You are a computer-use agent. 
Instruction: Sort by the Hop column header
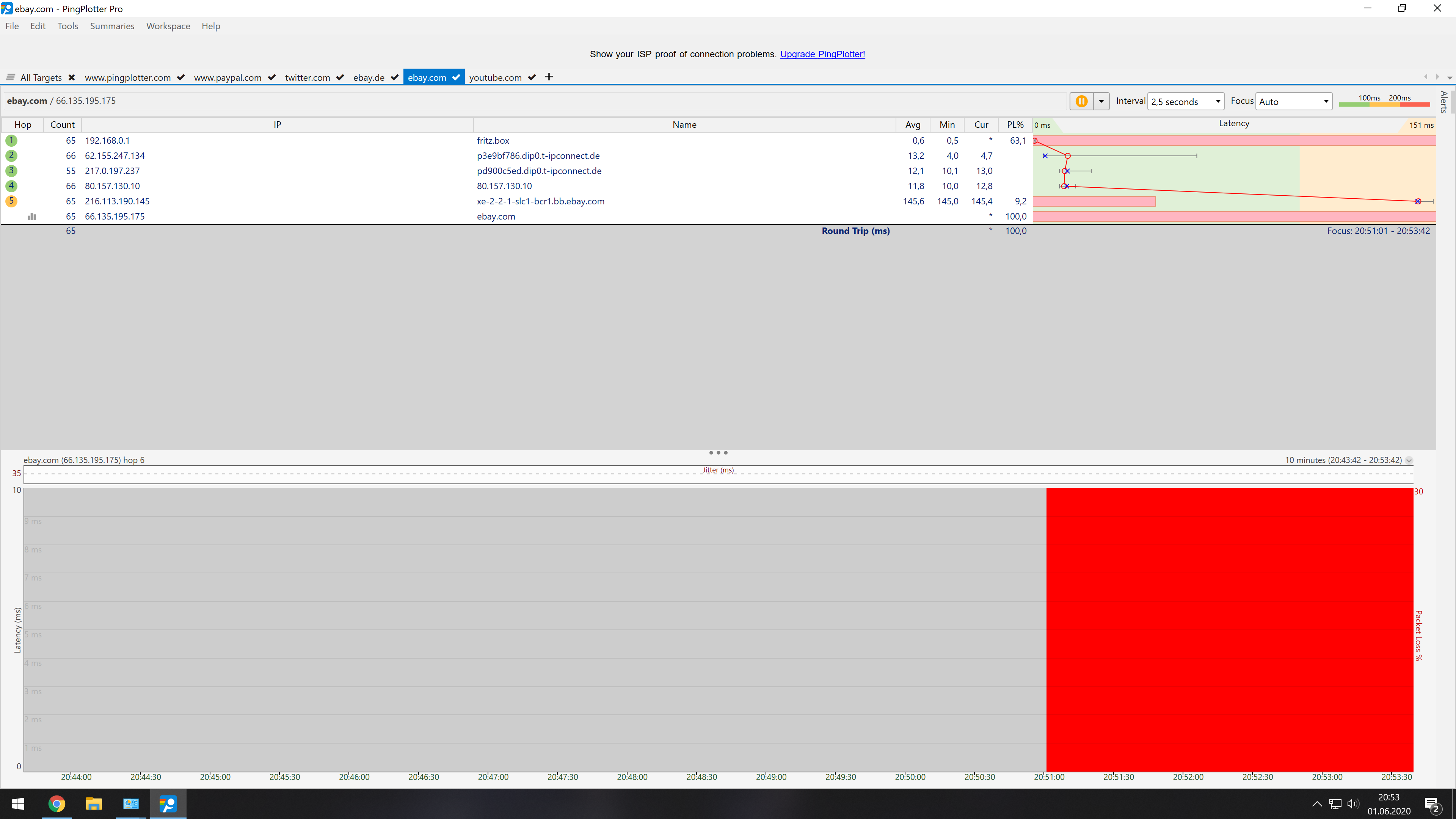[23, 125]
